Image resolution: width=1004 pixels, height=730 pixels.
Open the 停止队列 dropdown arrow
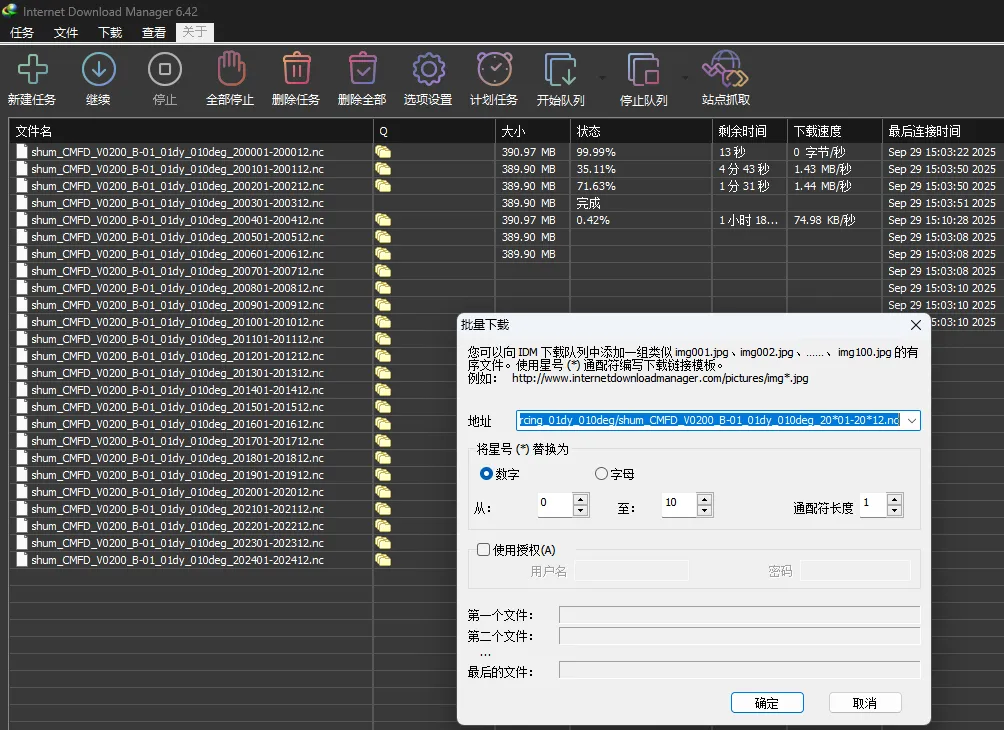coord(685,77)
